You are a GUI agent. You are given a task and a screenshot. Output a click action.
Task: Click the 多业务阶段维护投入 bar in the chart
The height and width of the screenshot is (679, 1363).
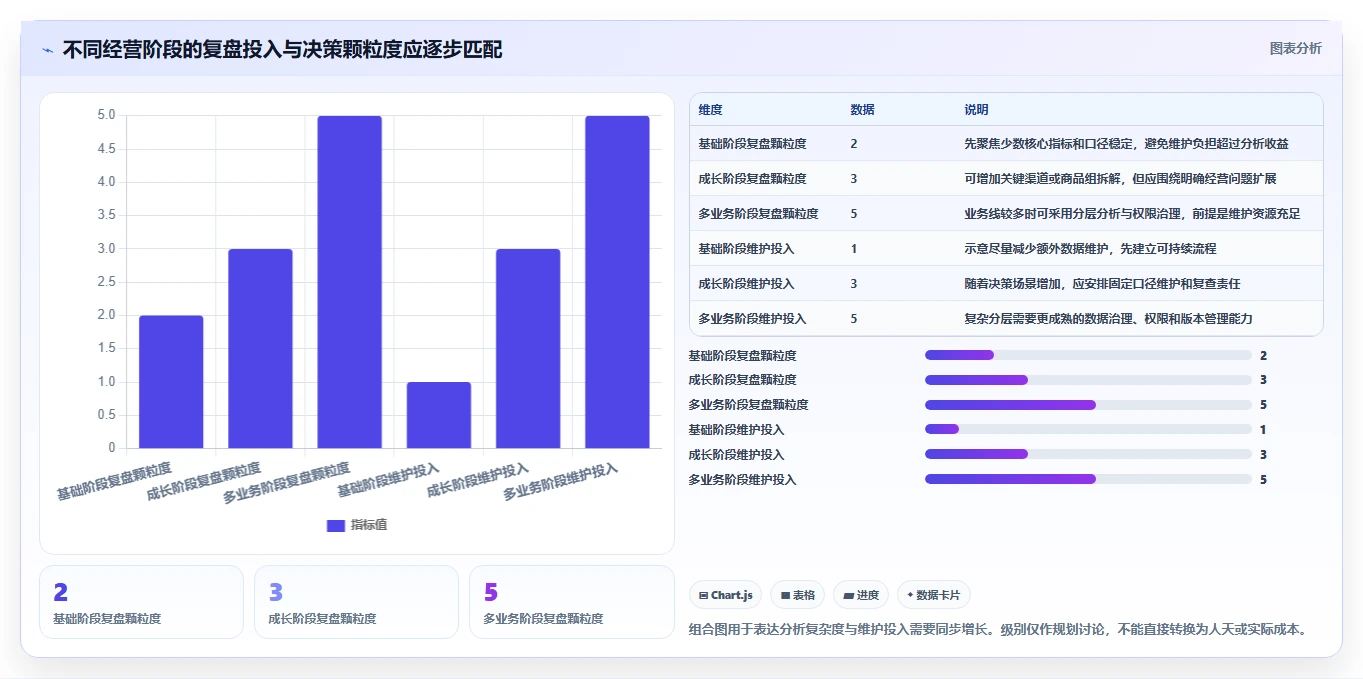[617, 282]
